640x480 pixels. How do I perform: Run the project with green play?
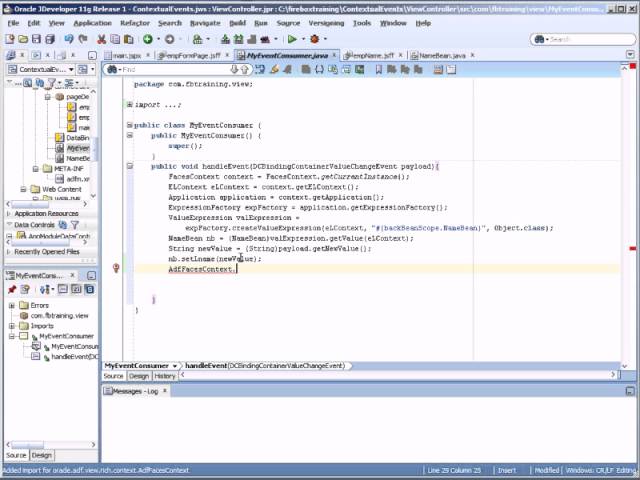click(x=292, y=39)
